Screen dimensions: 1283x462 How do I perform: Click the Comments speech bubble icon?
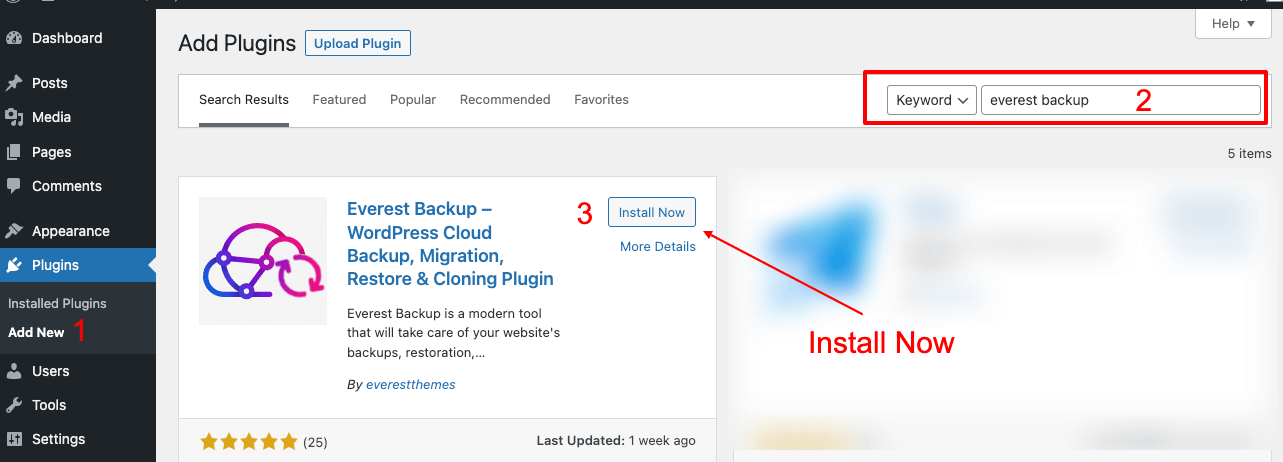(x=14, y=186)
